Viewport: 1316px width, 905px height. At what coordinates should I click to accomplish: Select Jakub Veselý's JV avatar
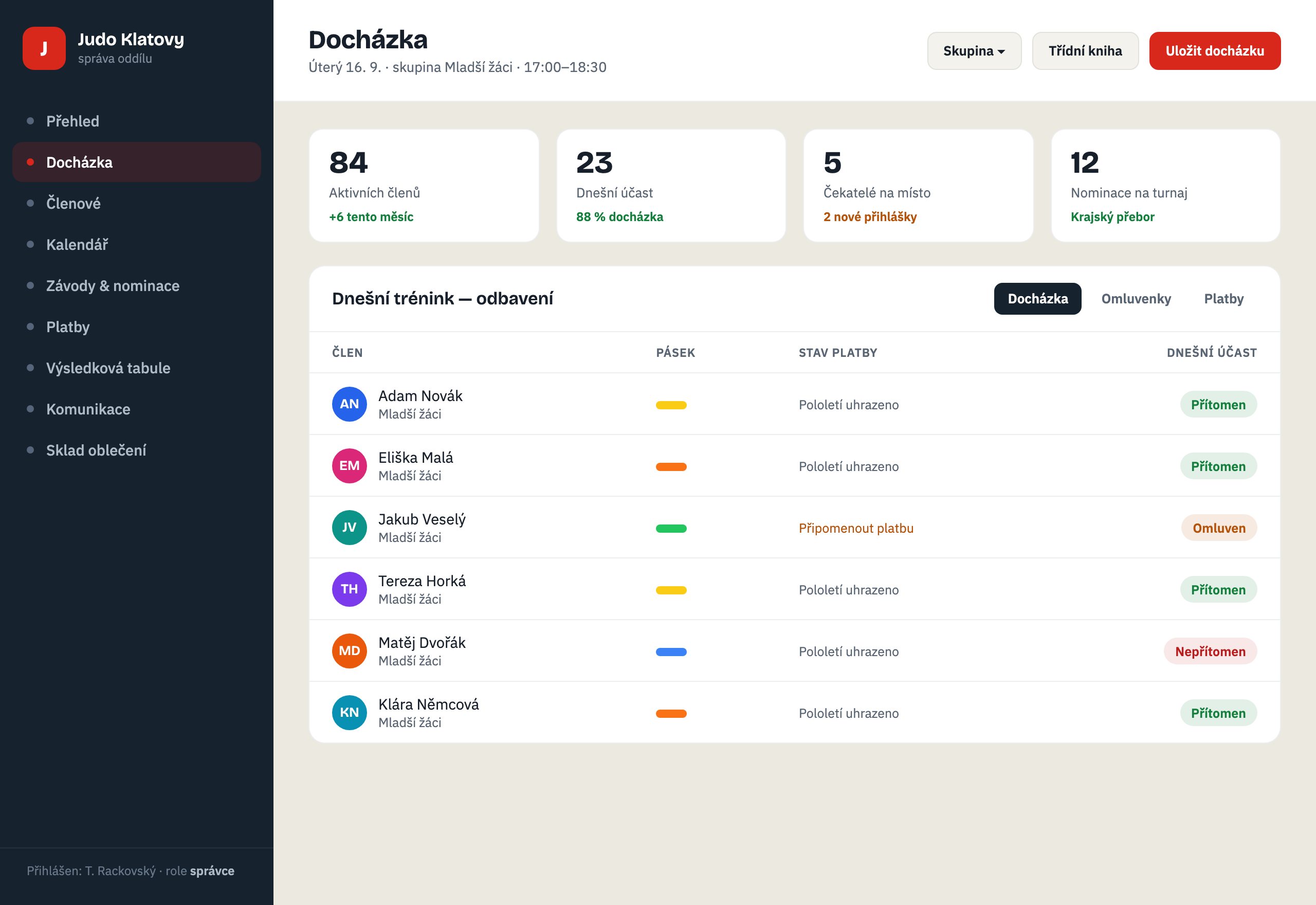(349, 528)
